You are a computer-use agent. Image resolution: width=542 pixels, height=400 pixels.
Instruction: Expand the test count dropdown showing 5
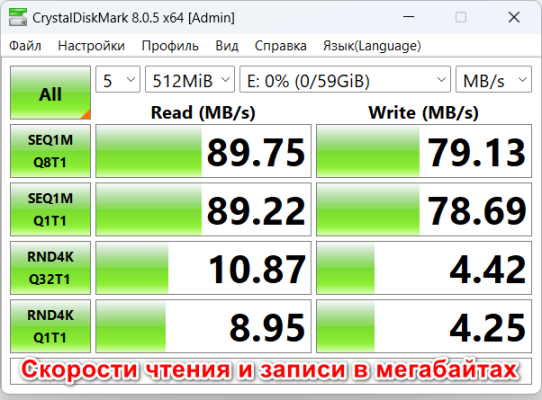coord(118,80)
